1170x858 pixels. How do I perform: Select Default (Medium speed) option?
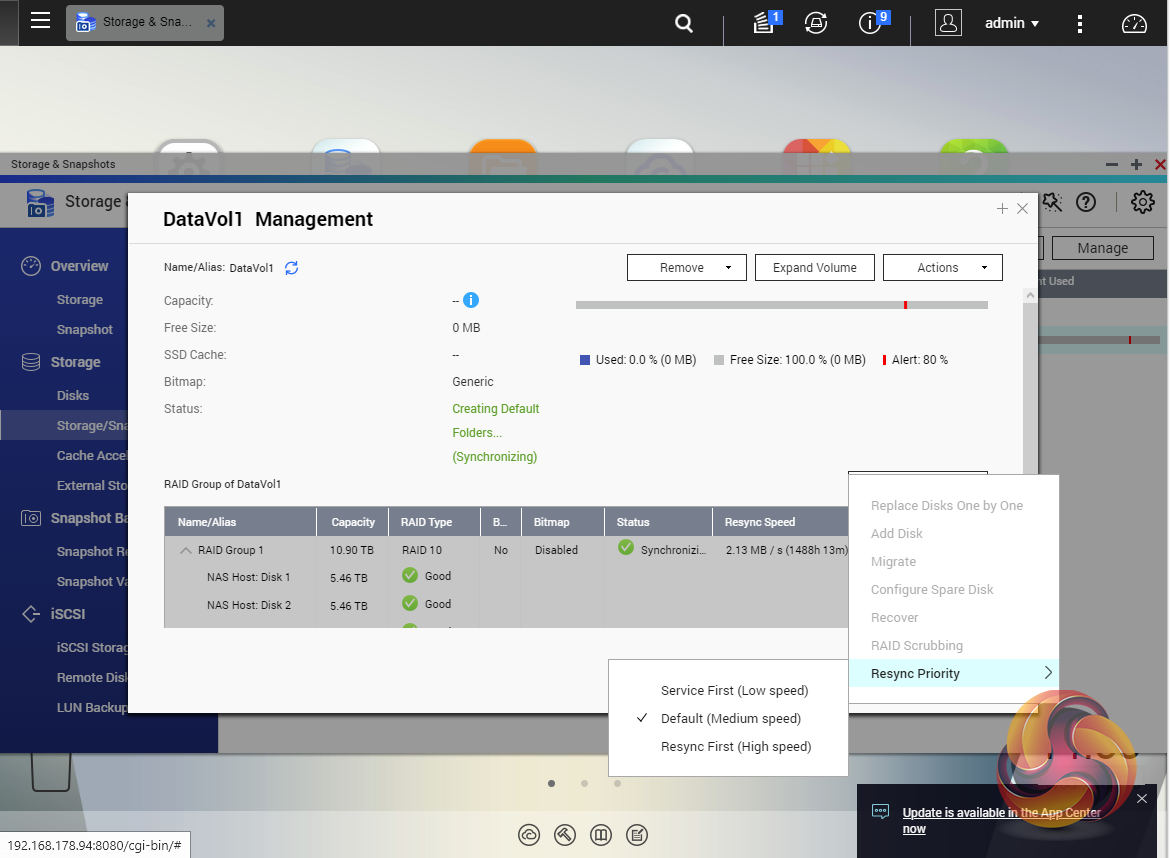730,718
